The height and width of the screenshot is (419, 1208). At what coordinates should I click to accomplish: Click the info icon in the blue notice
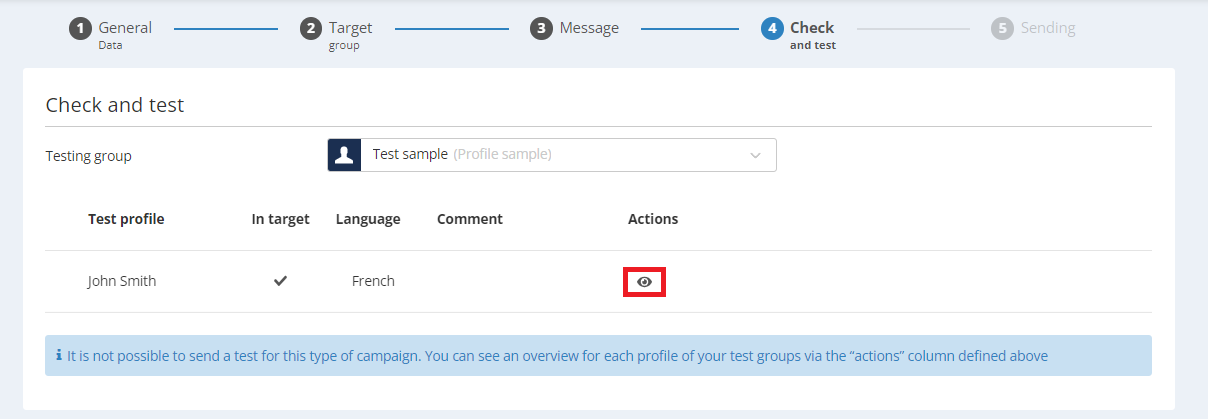click(59, 355)
